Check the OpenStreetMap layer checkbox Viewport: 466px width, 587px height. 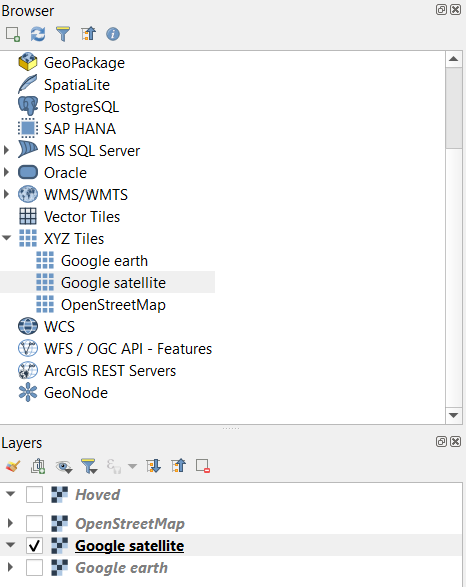pyautogui.click(x=34, y=523)
